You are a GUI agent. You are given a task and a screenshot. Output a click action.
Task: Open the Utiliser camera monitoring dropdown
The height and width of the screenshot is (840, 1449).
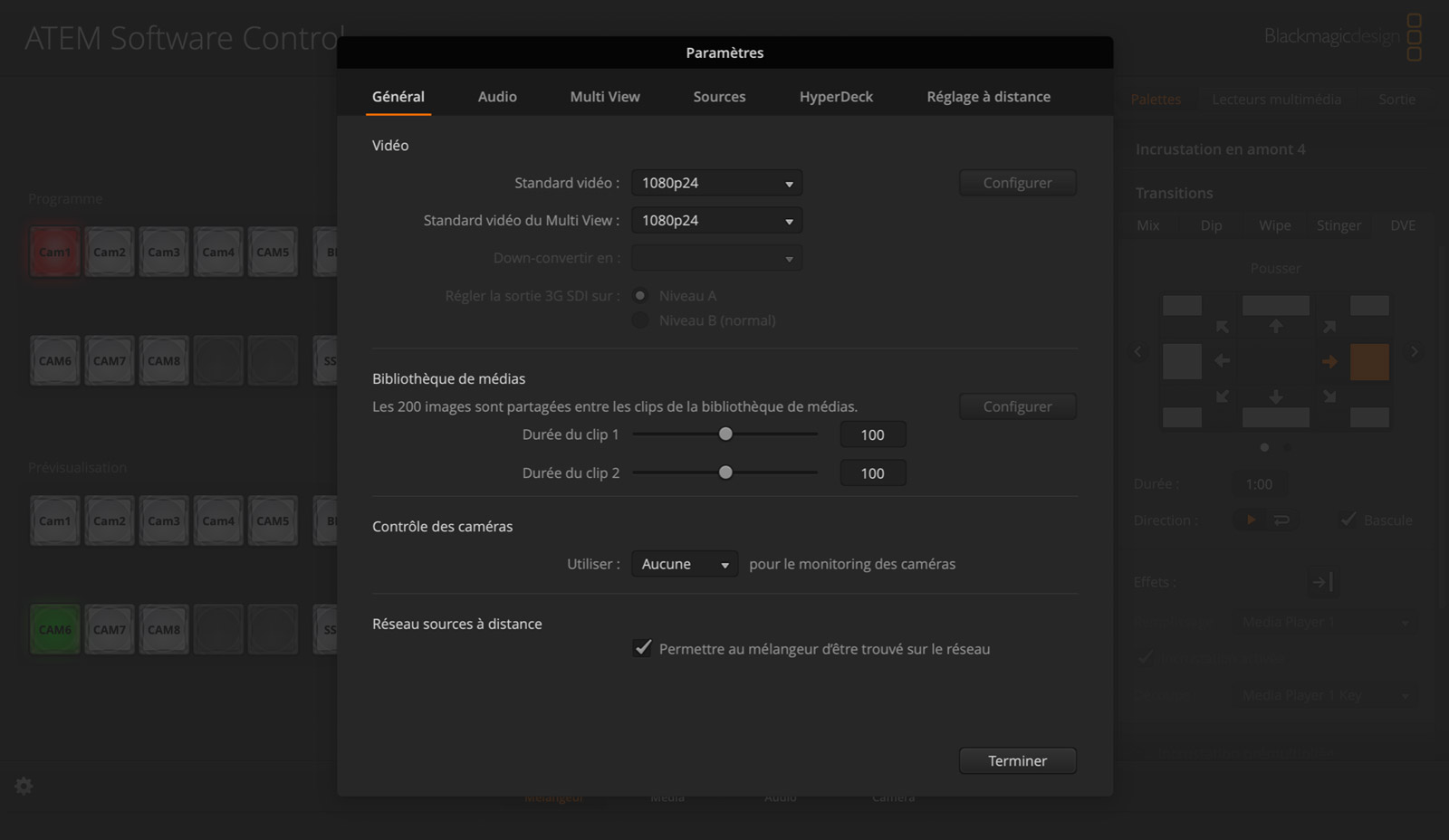click(x=684, y=564)
